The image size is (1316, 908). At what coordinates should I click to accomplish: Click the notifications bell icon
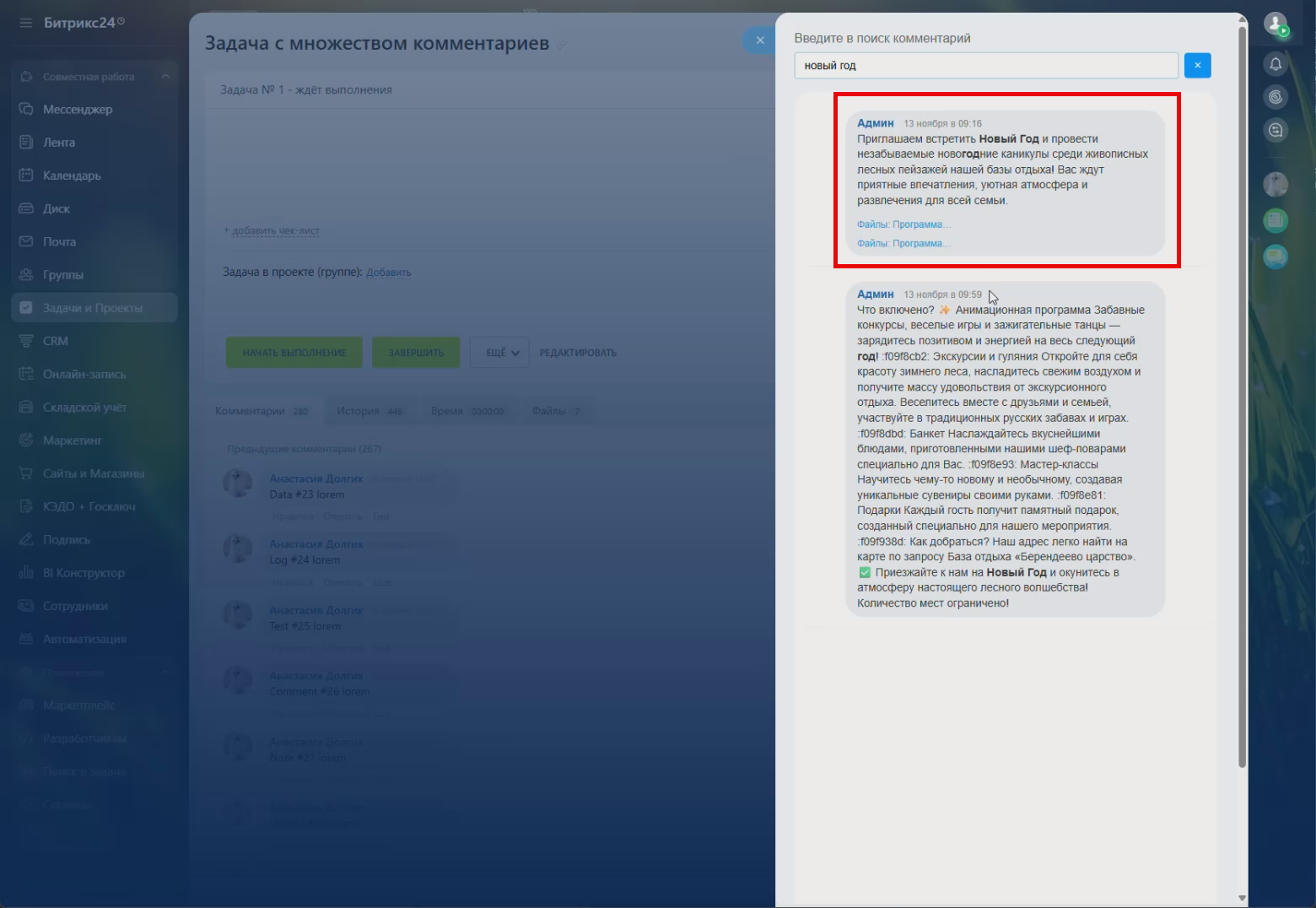(1276, 64)
